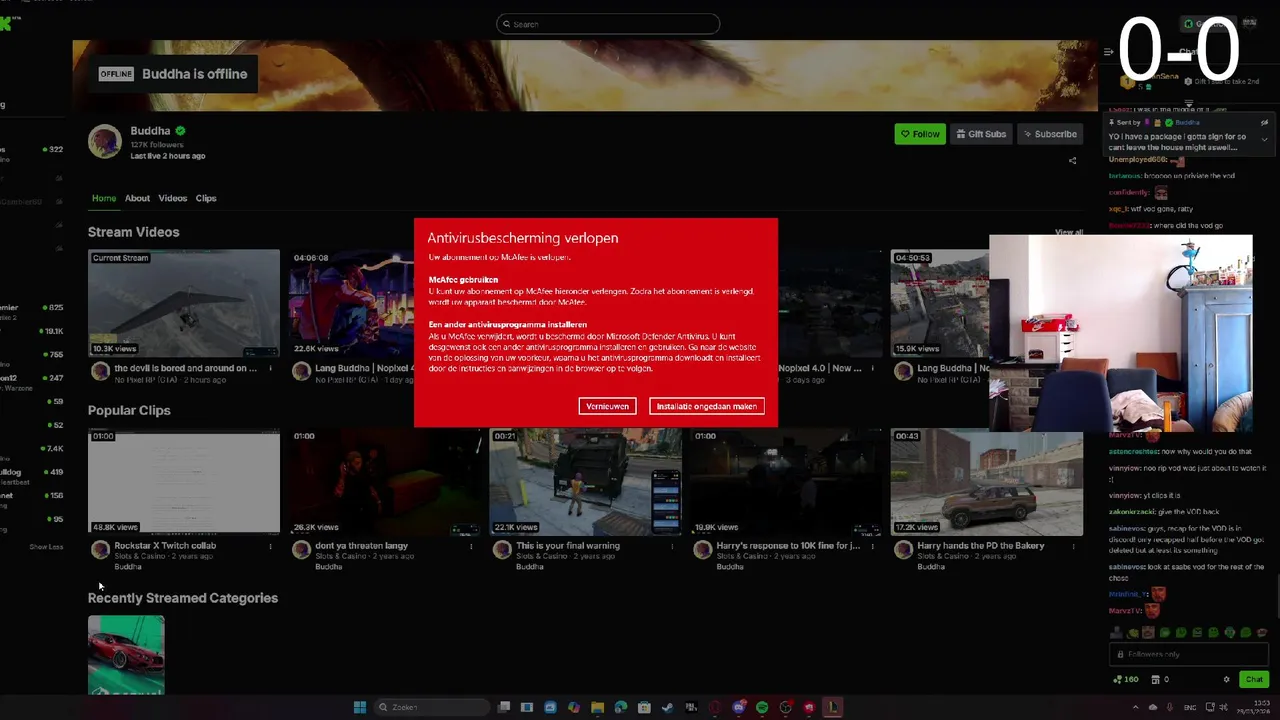
Task: Click the chat message input field
Action: click(x=1189, y=654)
